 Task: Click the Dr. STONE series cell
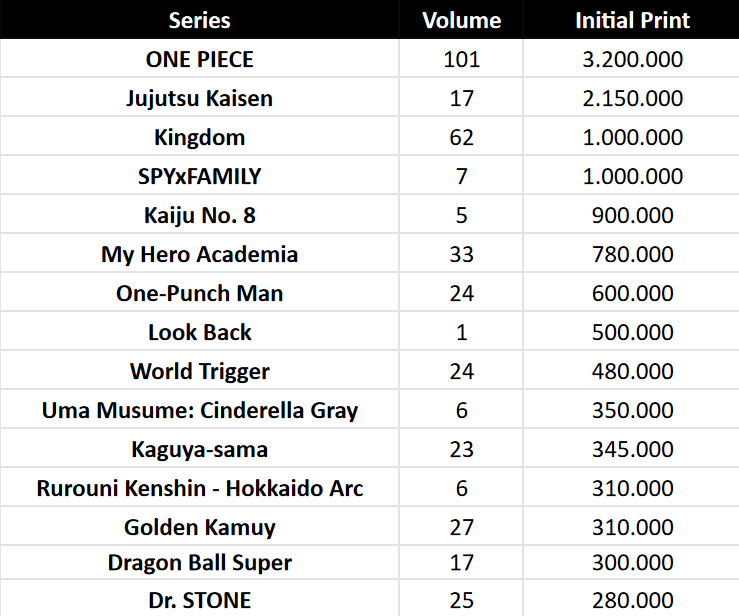coord(200,600)
